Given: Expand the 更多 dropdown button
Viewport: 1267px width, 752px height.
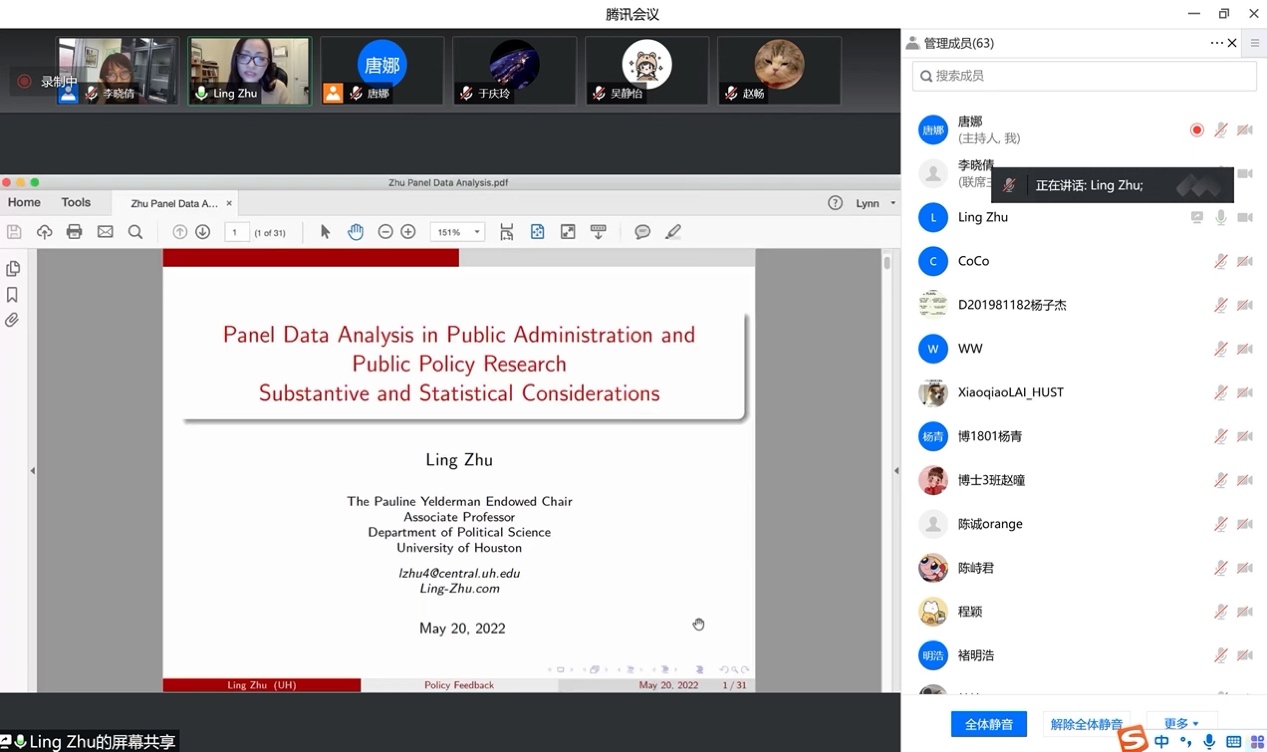Looking at the screenshot, I should click(1181, 723).
